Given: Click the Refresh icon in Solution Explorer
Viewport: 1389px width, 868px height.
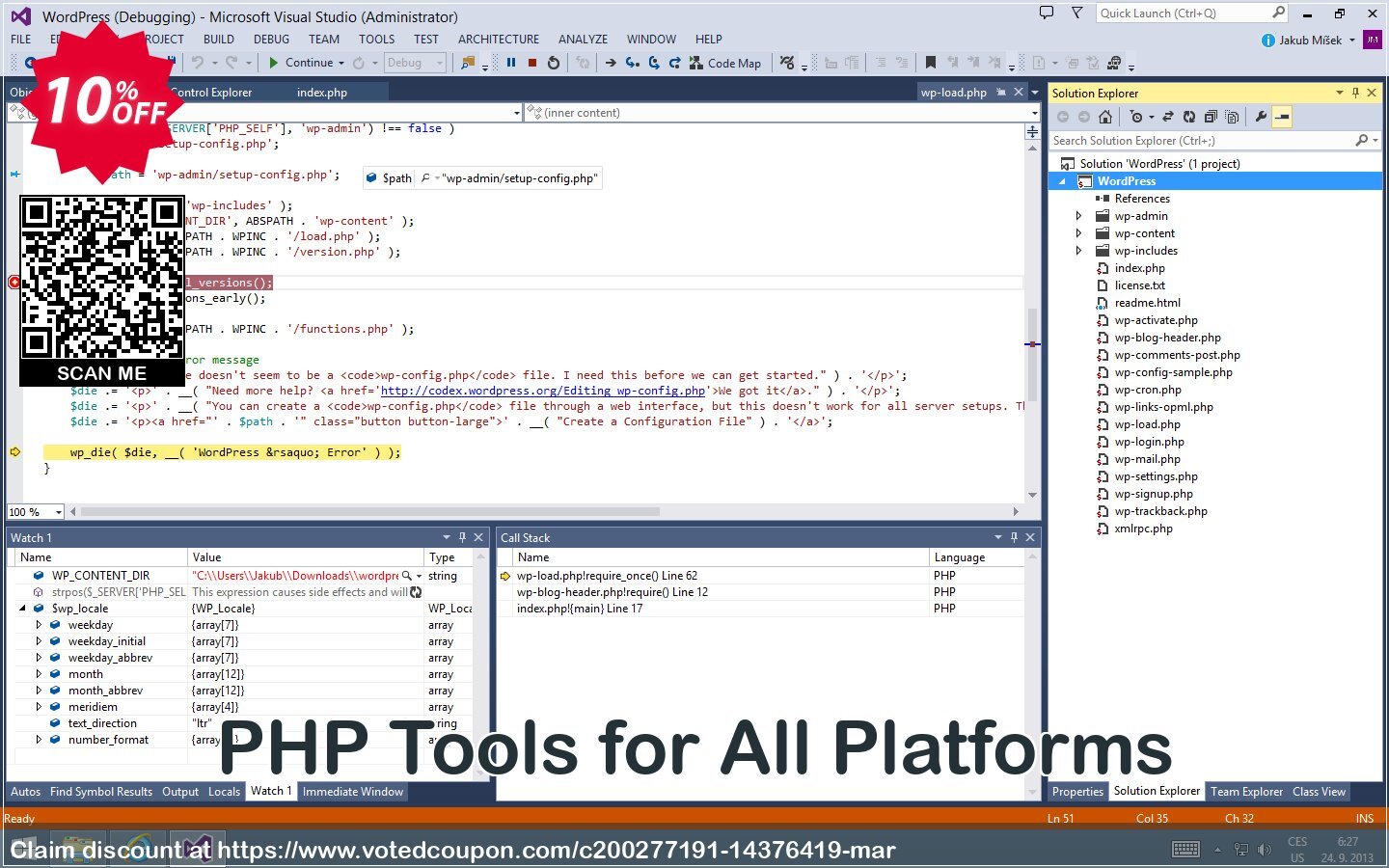Looking at the screenshot, I should click(x=1189, y=117).
